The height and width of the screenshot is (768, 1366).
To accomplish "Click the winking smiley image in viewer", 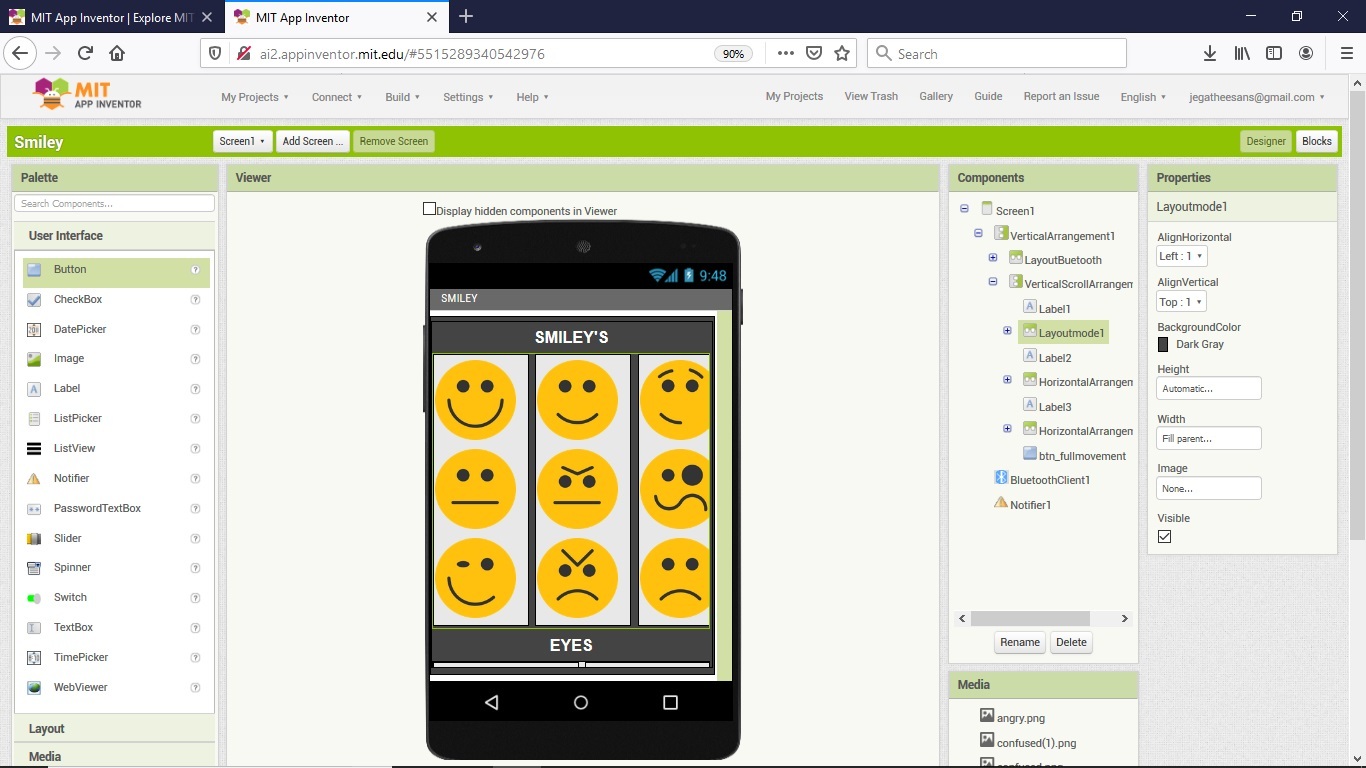I will coord(476,578).
